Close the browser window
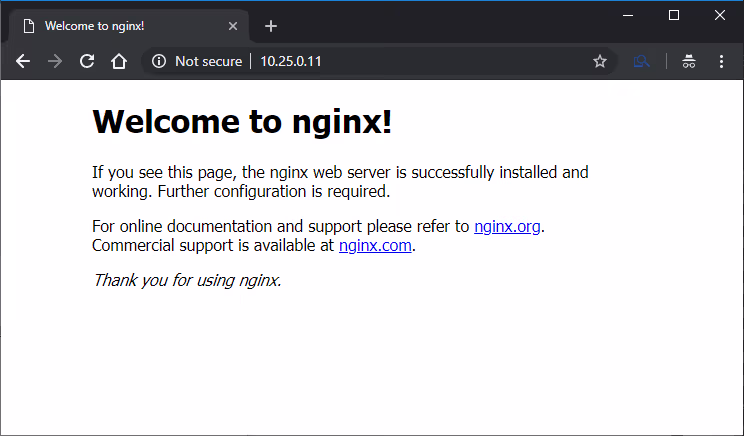This screenshot has width=744, height=436. (720, 14)
